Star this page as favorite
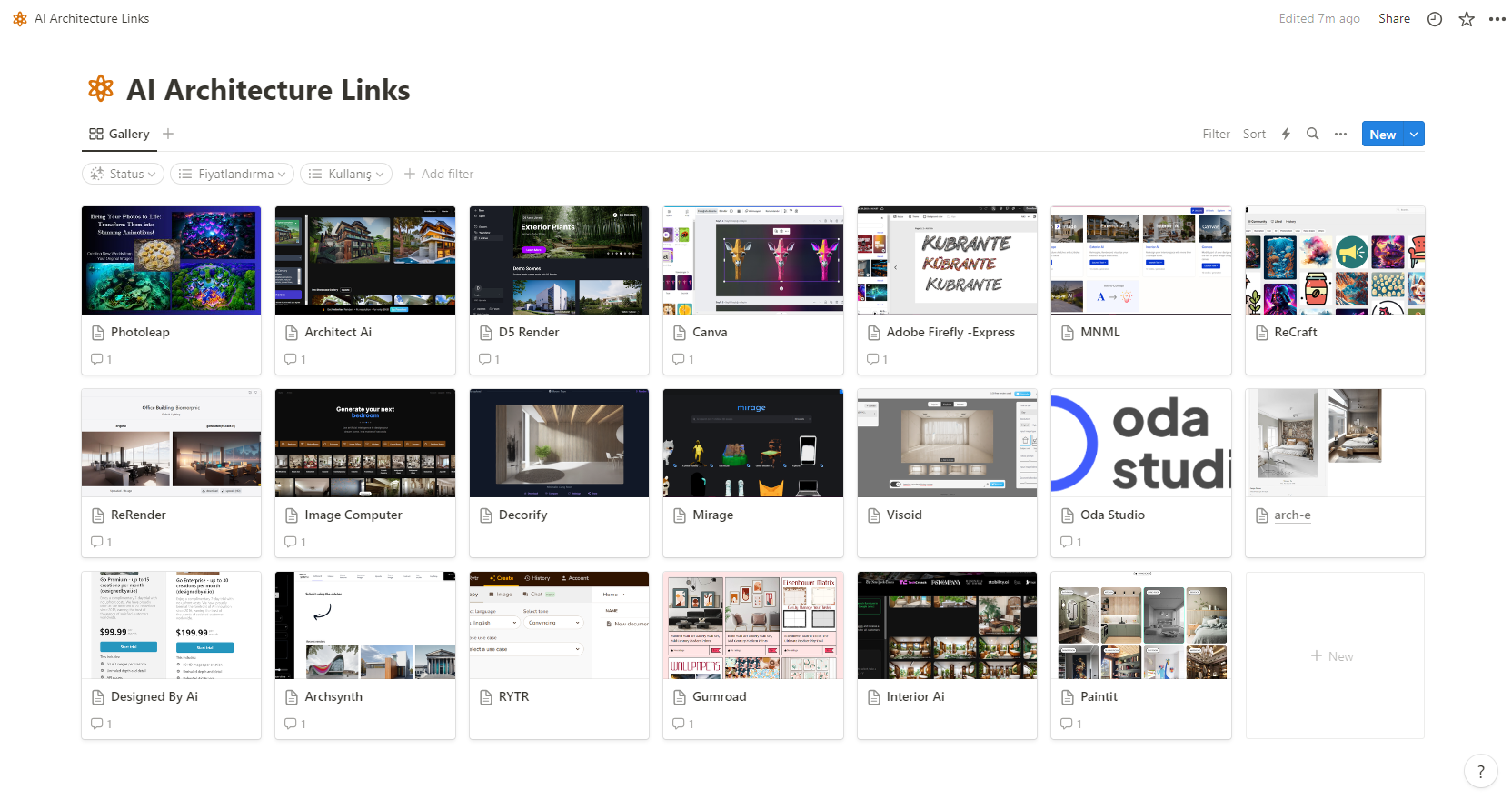The height and width of the screenshot is (810, 1512). (1467, 18)
